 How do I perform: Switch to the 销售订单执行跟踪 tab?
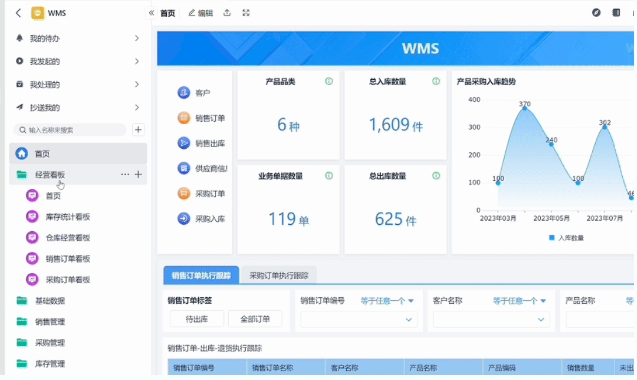point(201,276)
